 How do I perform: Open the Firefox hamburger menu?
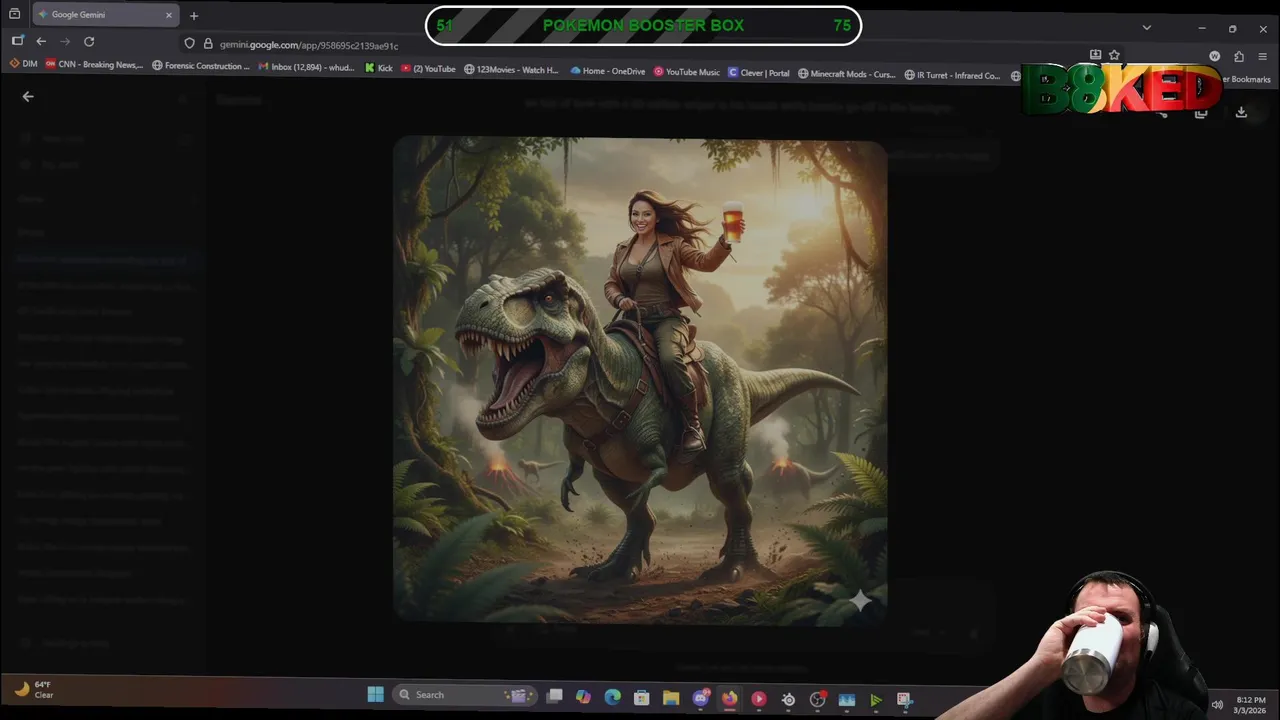pos(1264,57)
